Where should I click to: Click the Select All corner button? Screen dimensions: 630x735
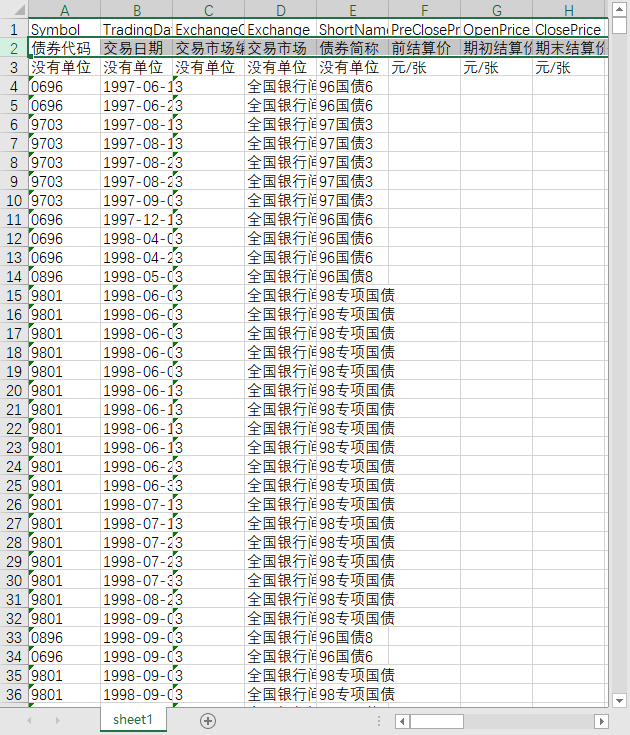click(14, 9)
